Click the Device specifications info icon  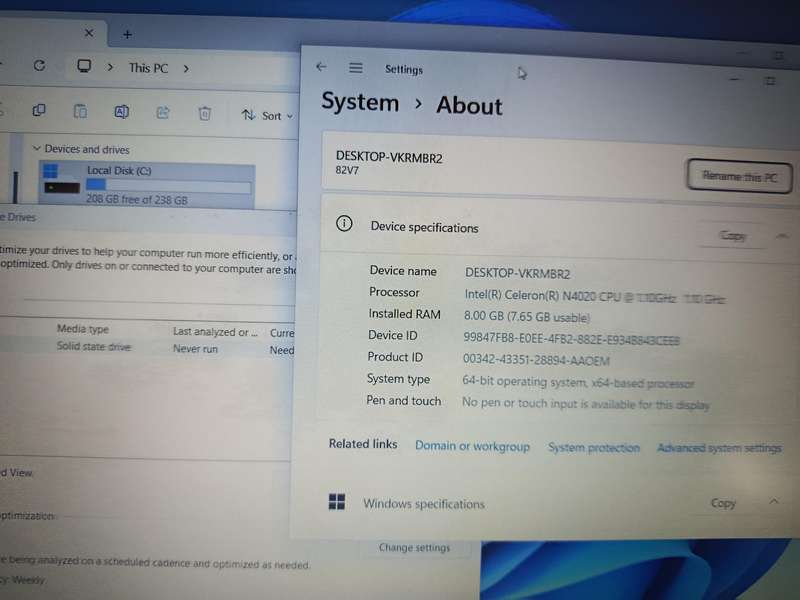tap(344, 223)
